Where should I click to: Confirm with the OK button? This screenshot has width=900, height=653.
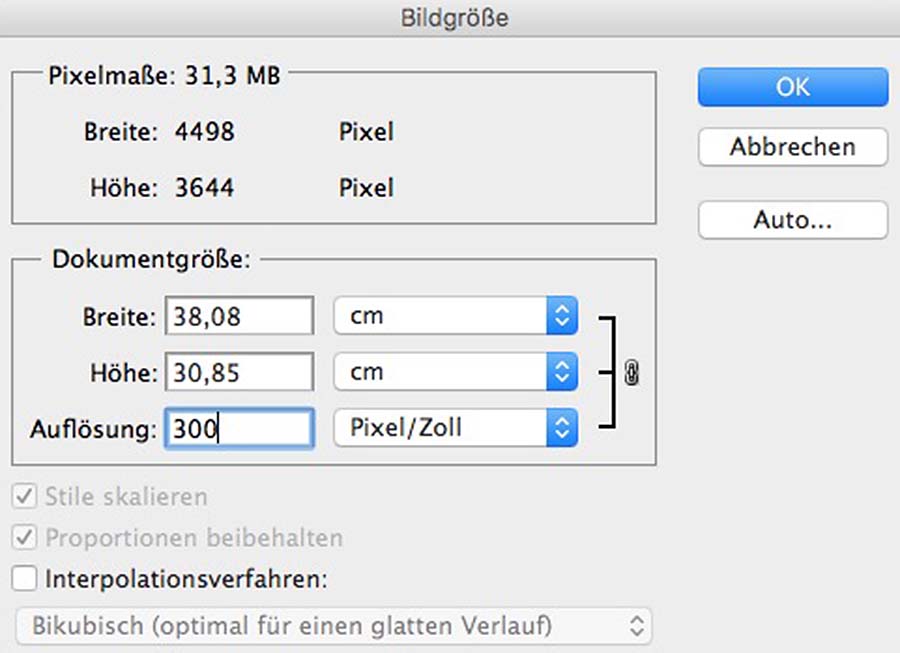pos(793,87)
